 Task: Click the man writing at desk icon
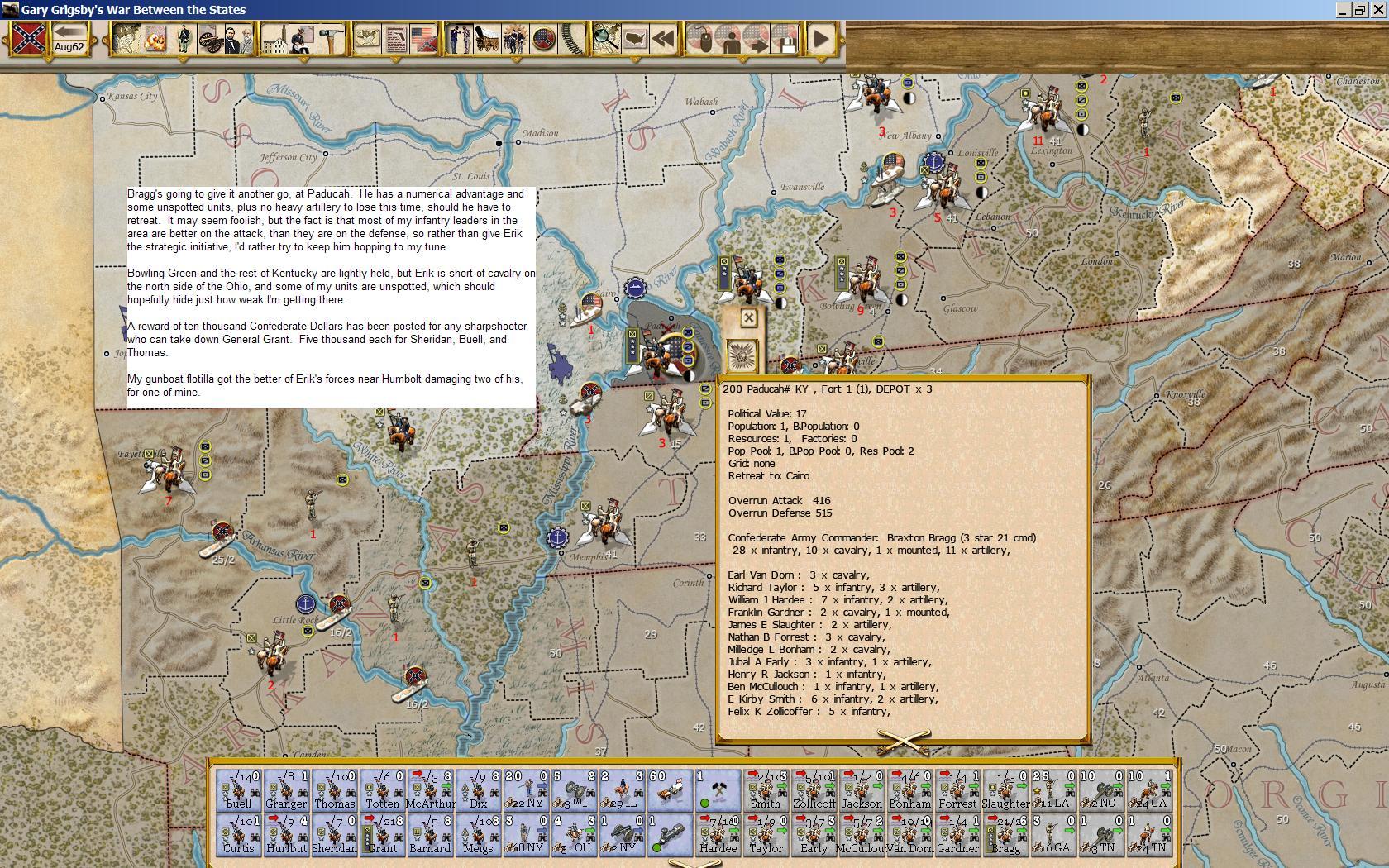pyautogui.click(x=303, y=39)
